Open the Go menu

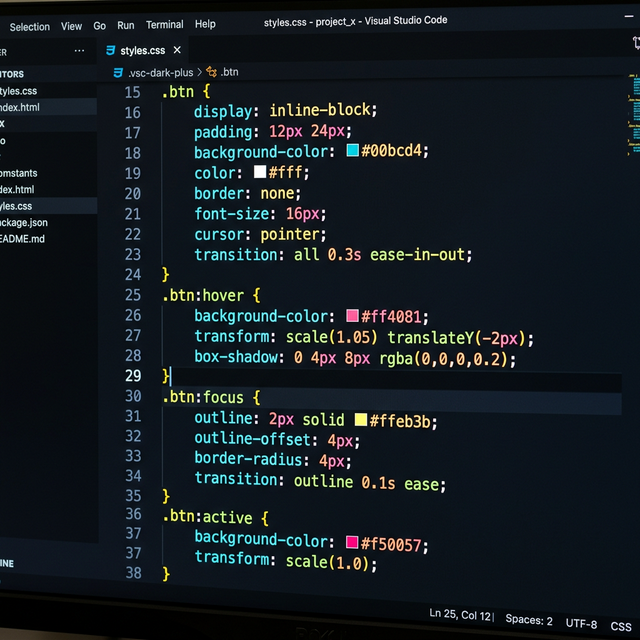(100, 26)
